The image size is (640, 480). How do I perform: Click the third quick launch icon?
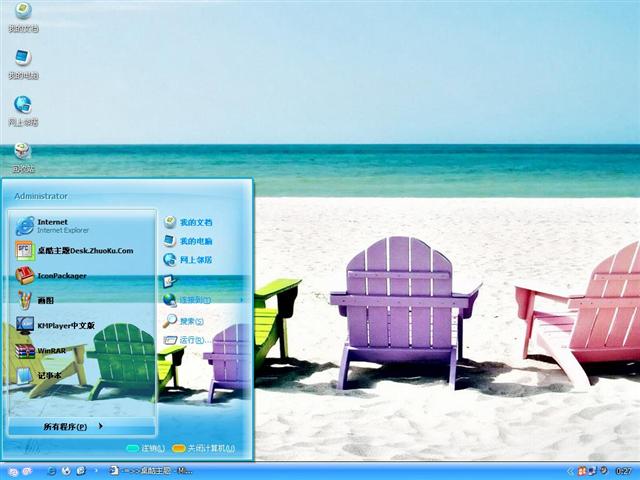pos(81,471)
